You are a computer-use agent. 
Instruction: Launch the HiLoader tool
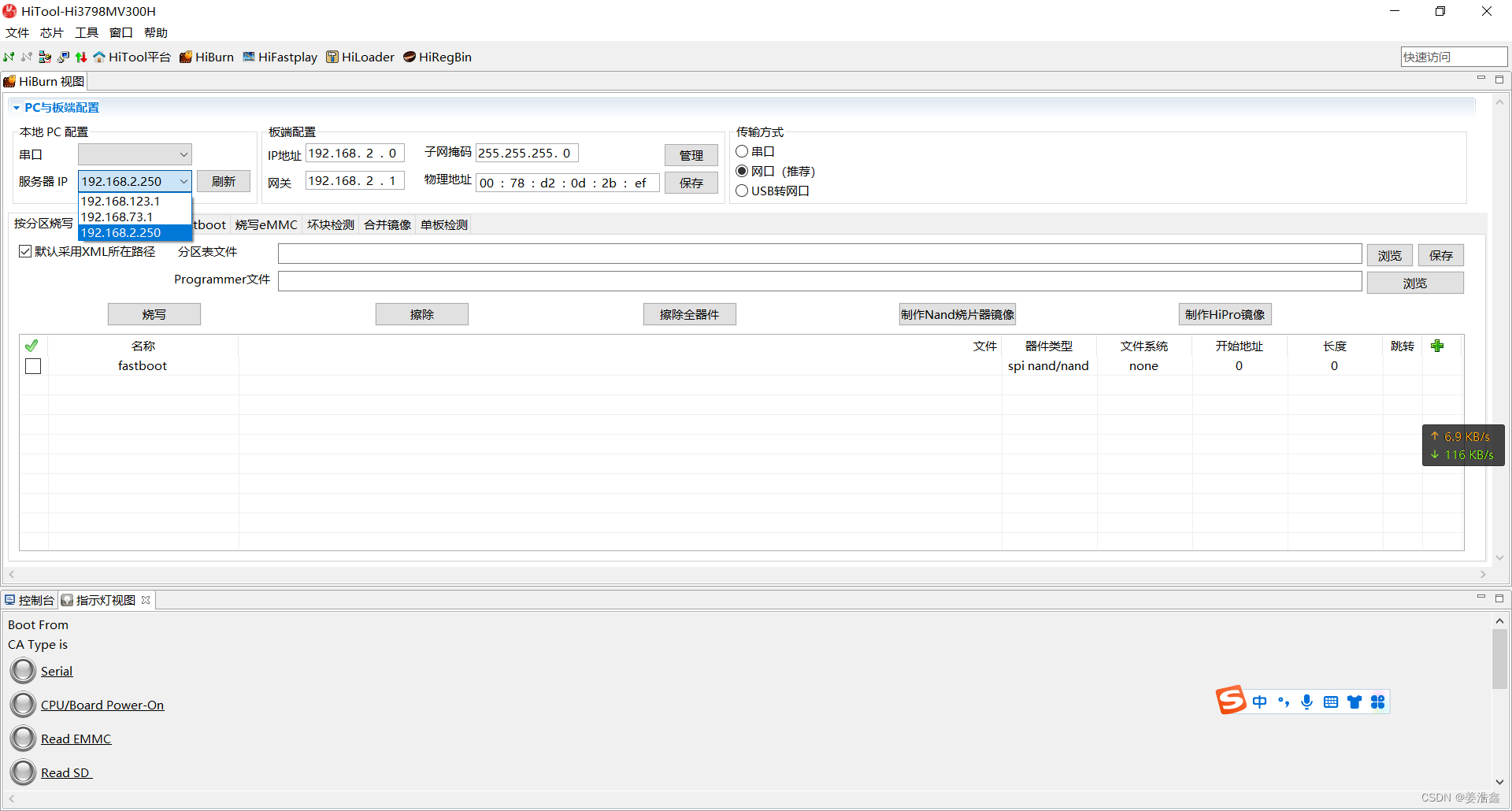click(360, 57)
